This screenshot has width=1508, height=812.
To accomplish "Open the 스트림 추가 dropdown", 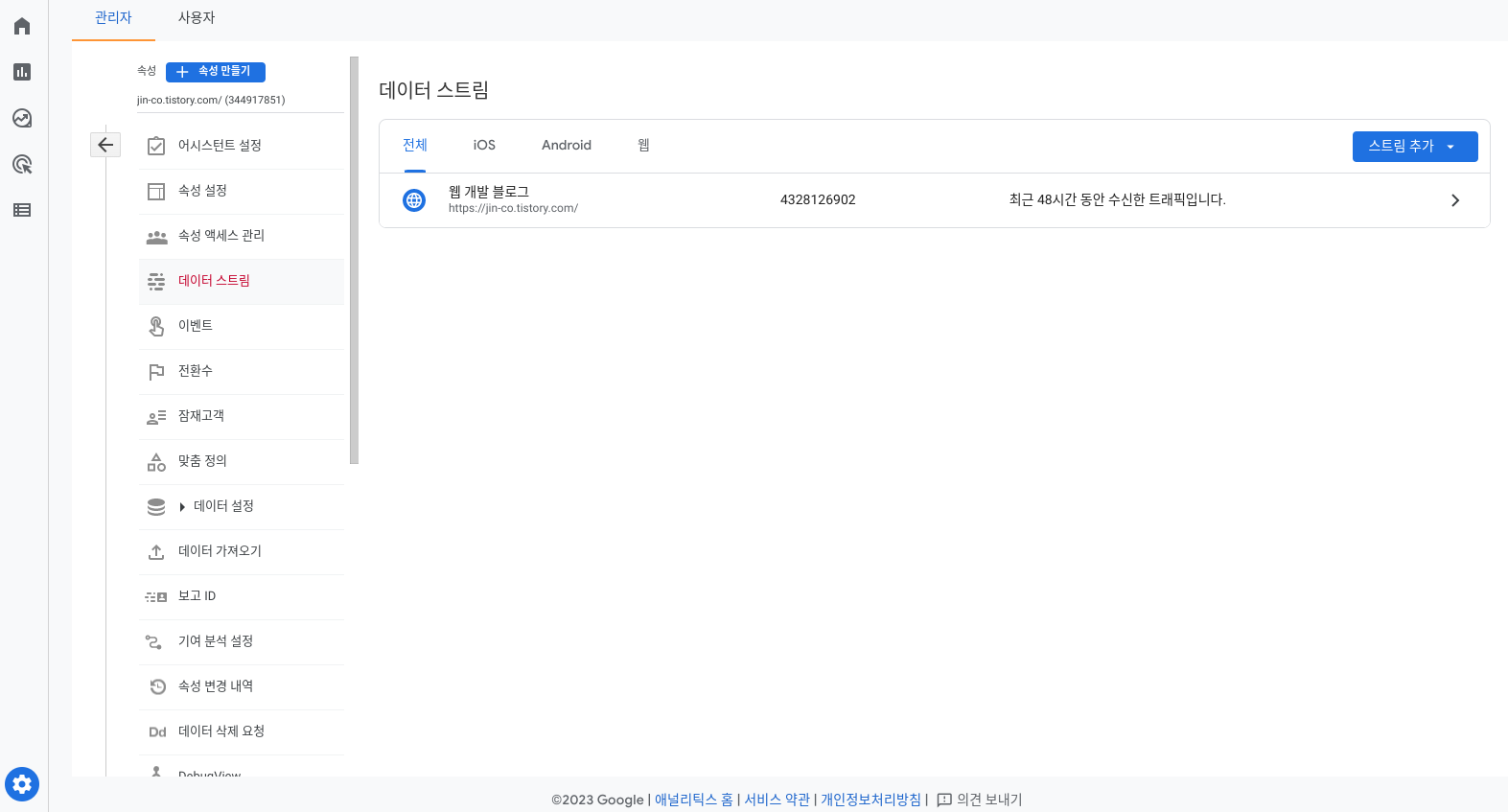I will click(x=1415, y=147).
